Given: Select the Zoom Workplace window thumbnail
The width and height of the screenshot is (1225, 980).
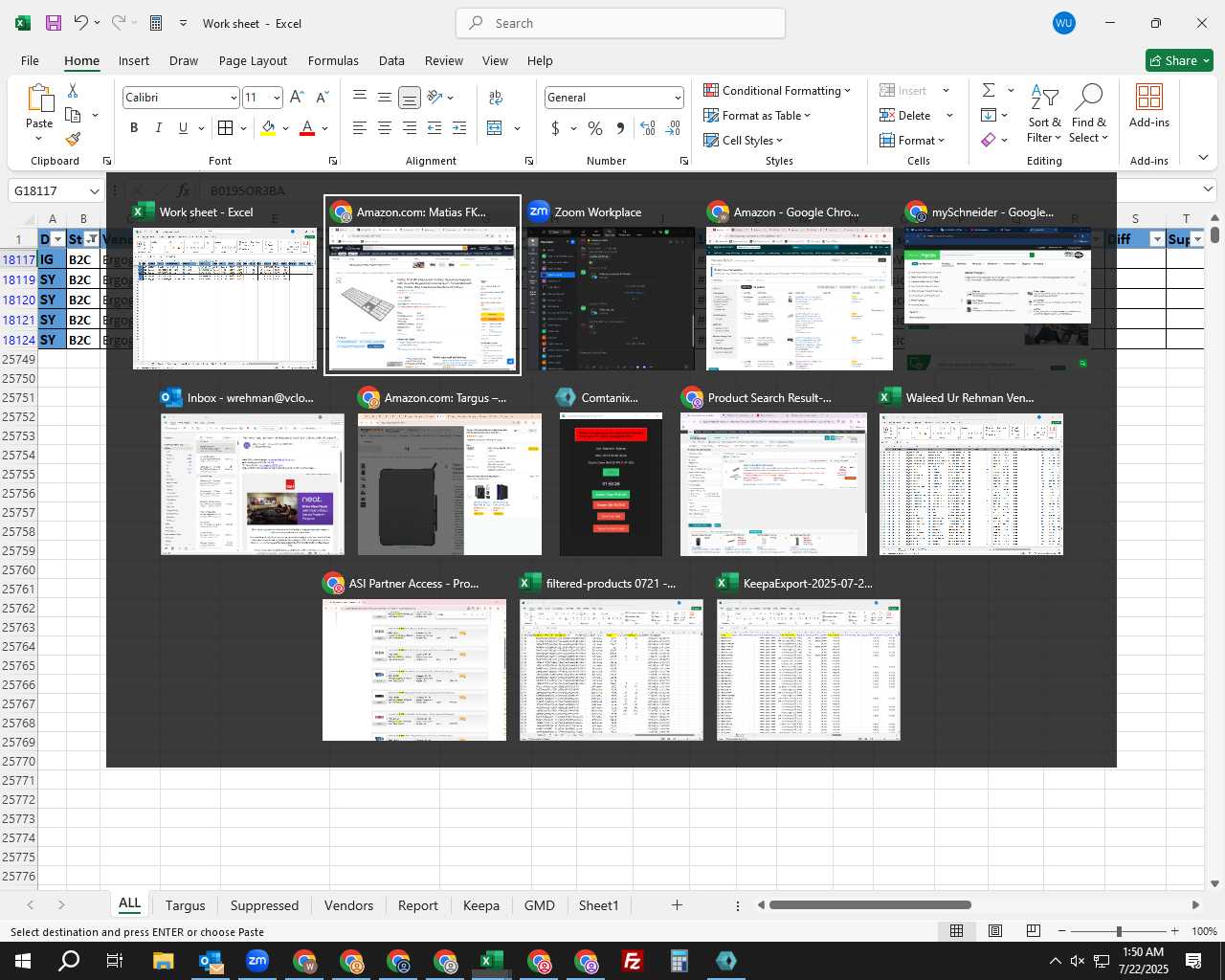Looking at the screenshot, I should pyautogui.click(x=611, y=285).
